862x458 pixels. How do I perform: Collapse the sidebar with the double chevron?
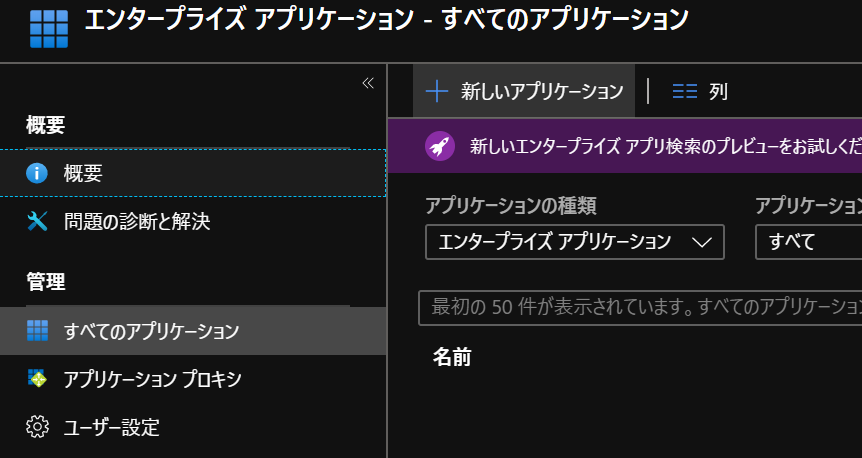(367, 83)
